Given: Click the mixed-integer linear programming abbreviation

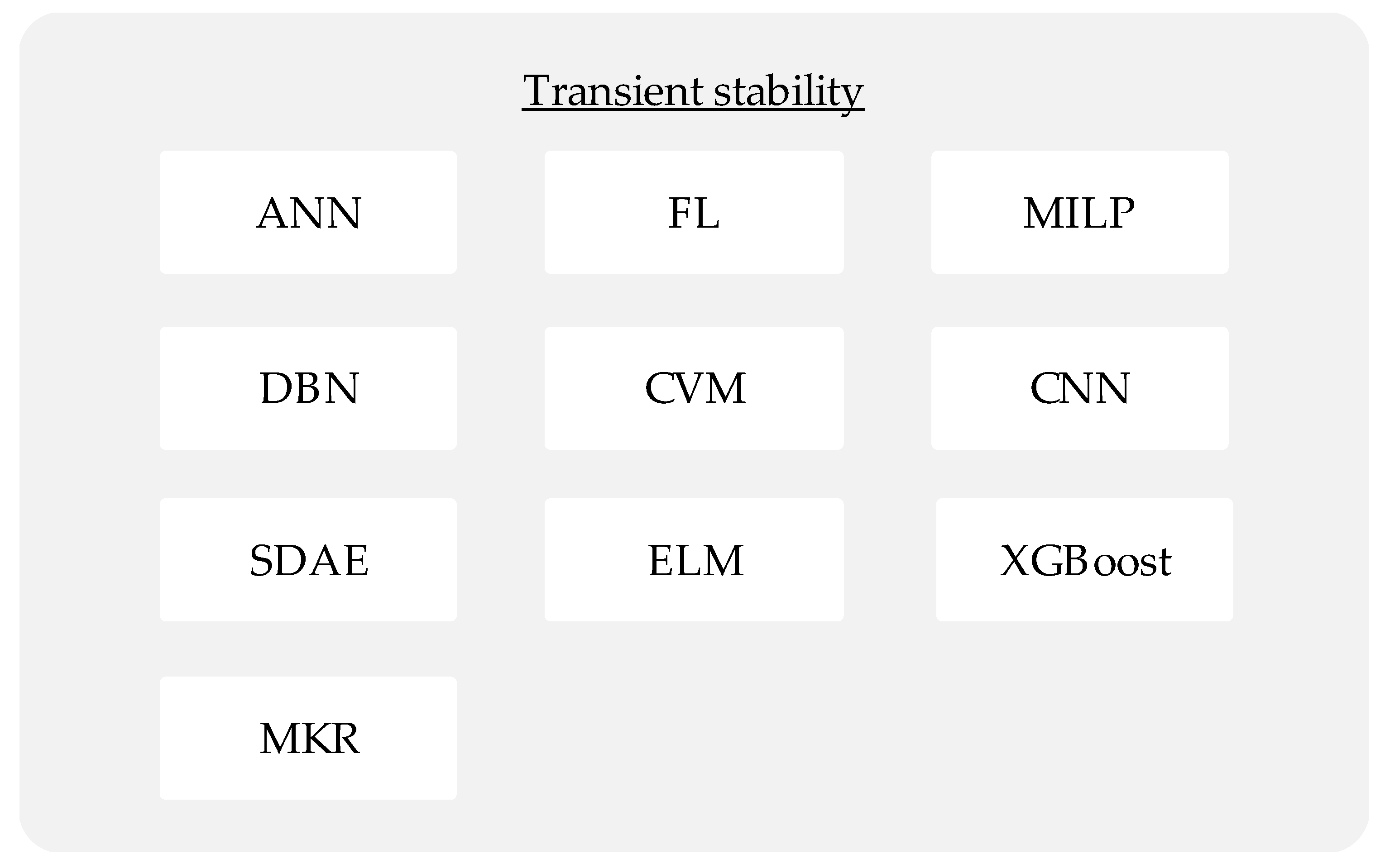Looking at the screenshot, I should coord(1079,212).
